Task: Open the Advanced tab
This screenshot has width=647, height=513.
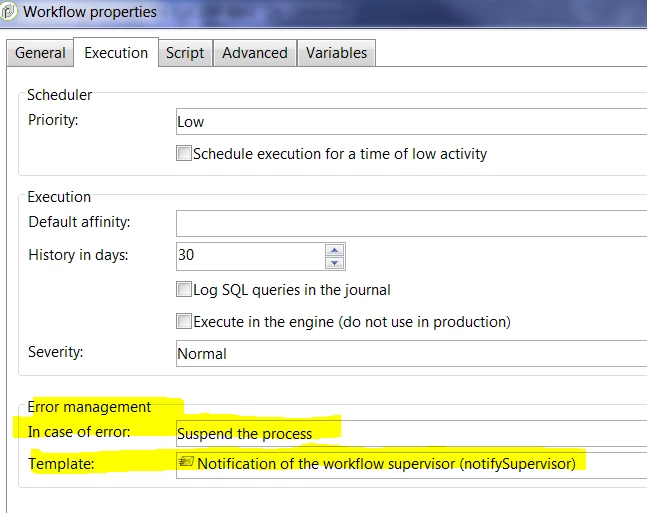Action: [255, 53]
